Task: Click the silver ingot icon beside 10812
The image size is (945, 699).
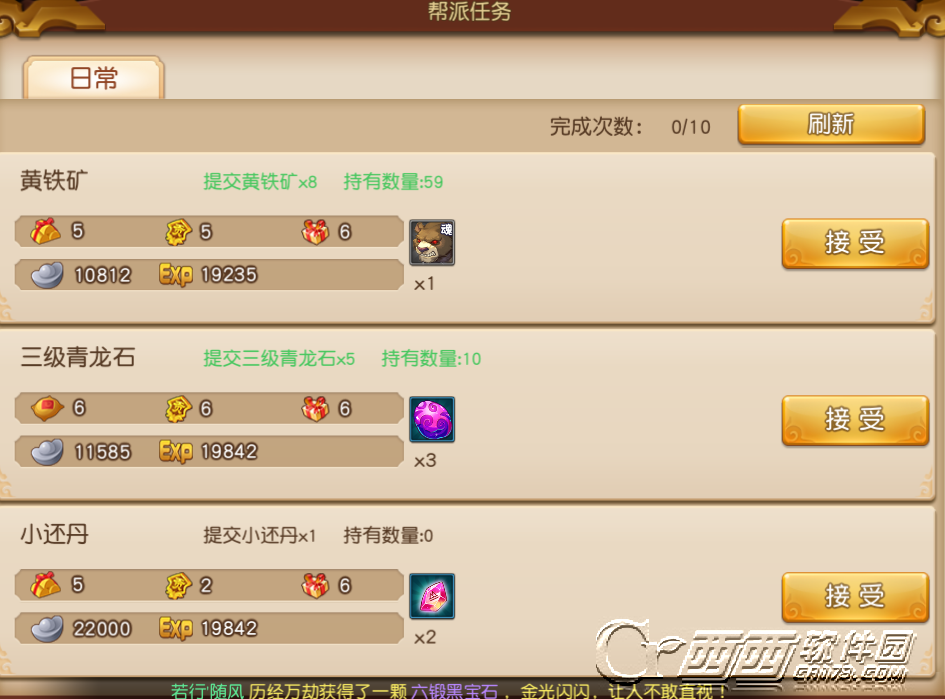Action: coord(47,275)
